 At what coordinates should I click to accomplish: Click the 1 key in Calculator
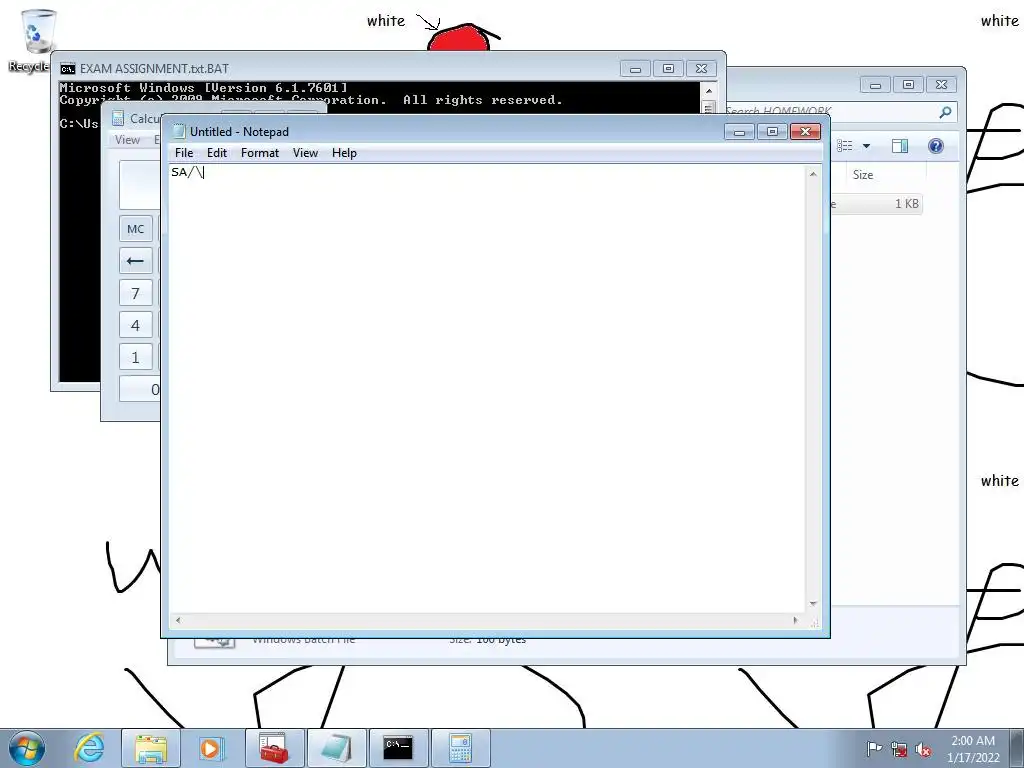pos(135,357)
